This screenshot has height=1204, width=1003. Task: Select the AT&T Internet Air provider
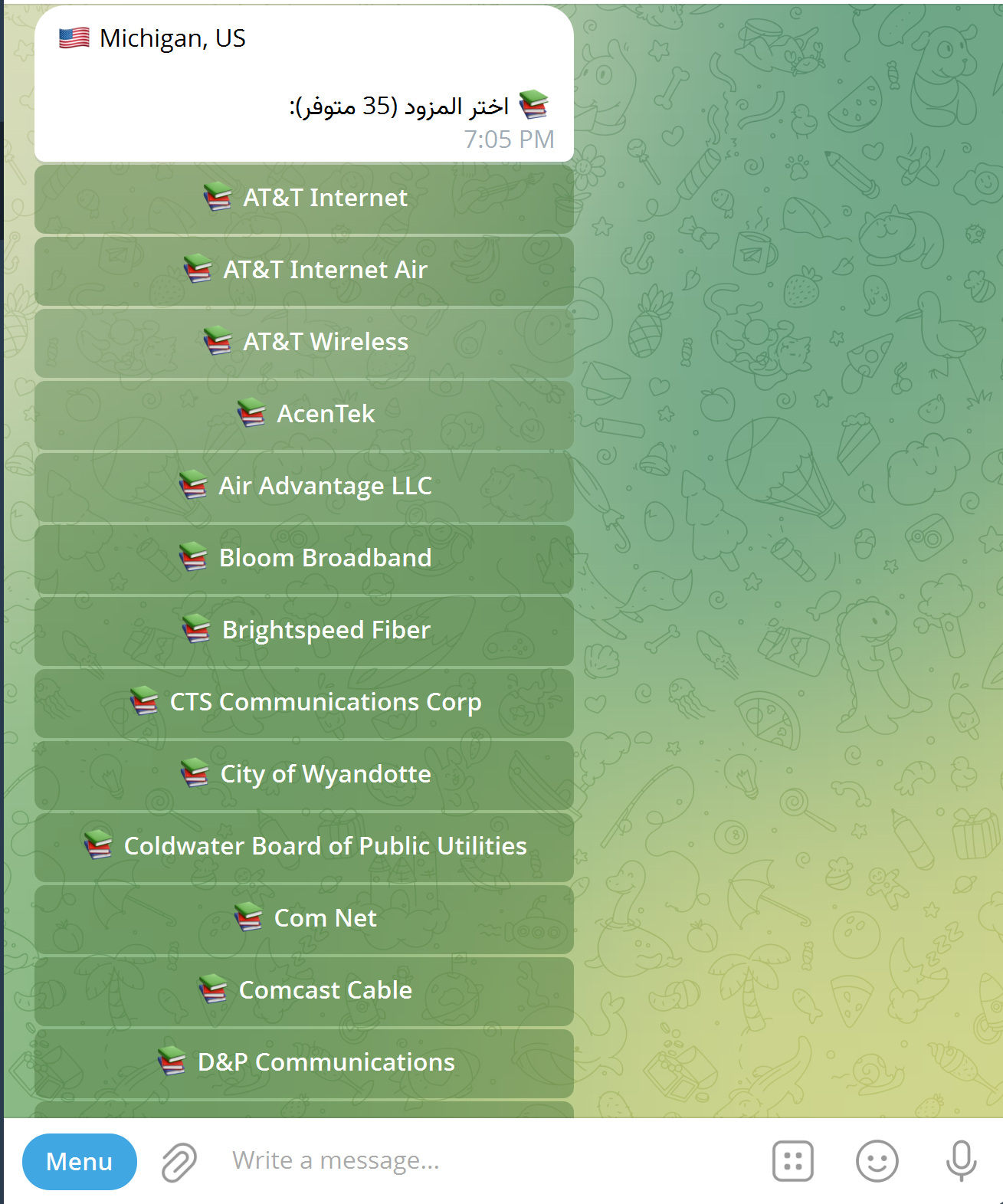click(304, 271)
